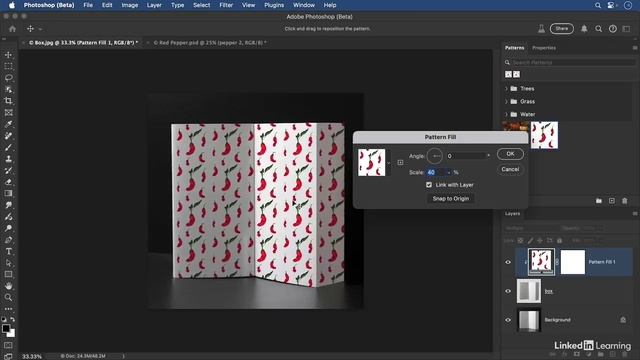640x360 pixels.
Task: Select the Box.jpg document tab
Action: pos(83,42)
